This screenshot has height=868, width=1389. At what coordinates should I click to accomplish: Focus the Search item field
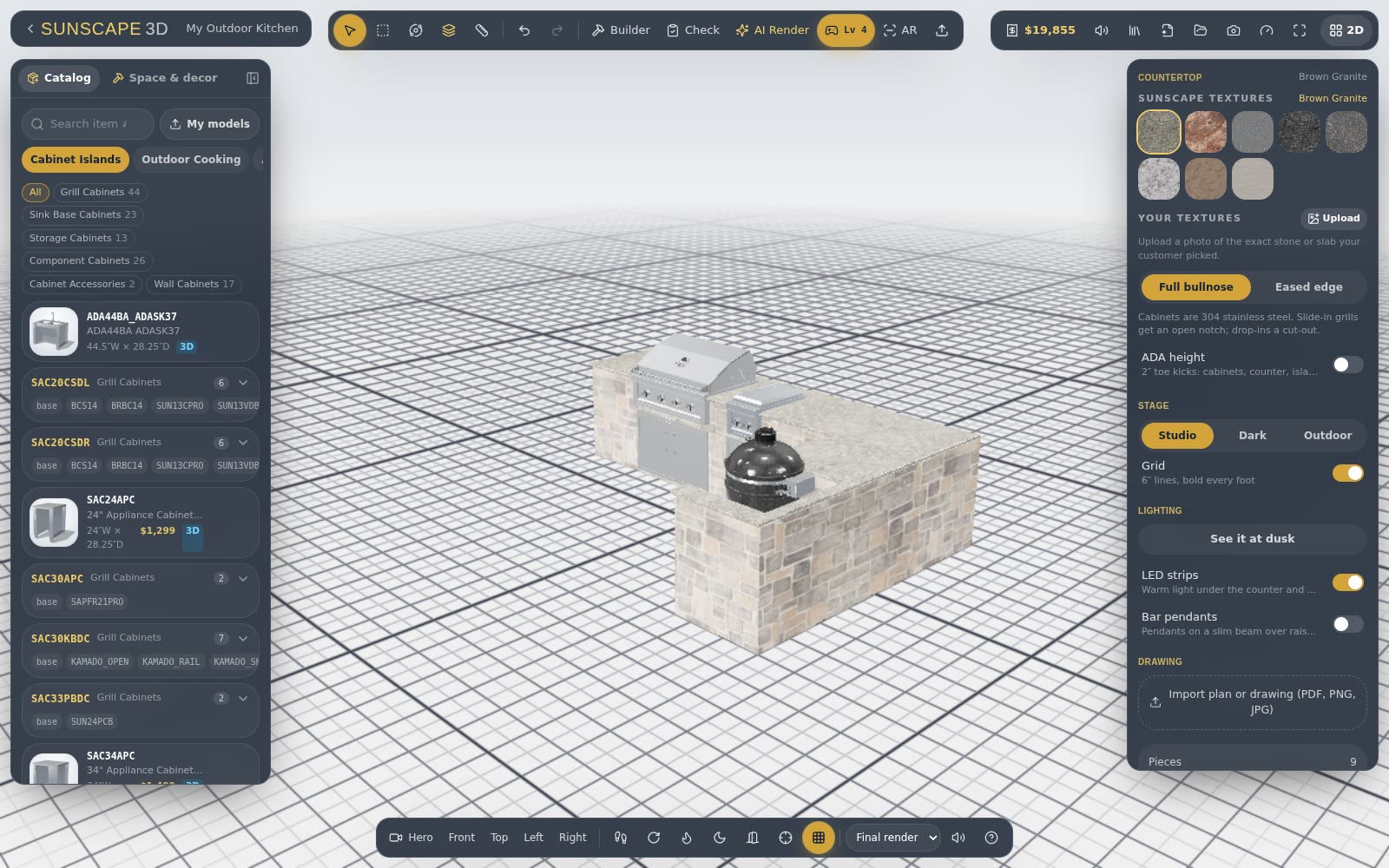[88, 124]
